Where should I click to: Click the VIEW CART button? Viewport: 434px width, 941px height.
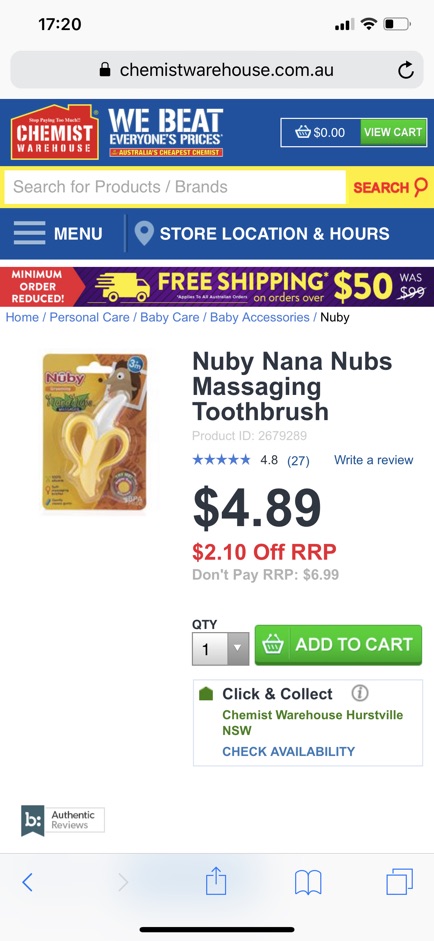point(393,132)
